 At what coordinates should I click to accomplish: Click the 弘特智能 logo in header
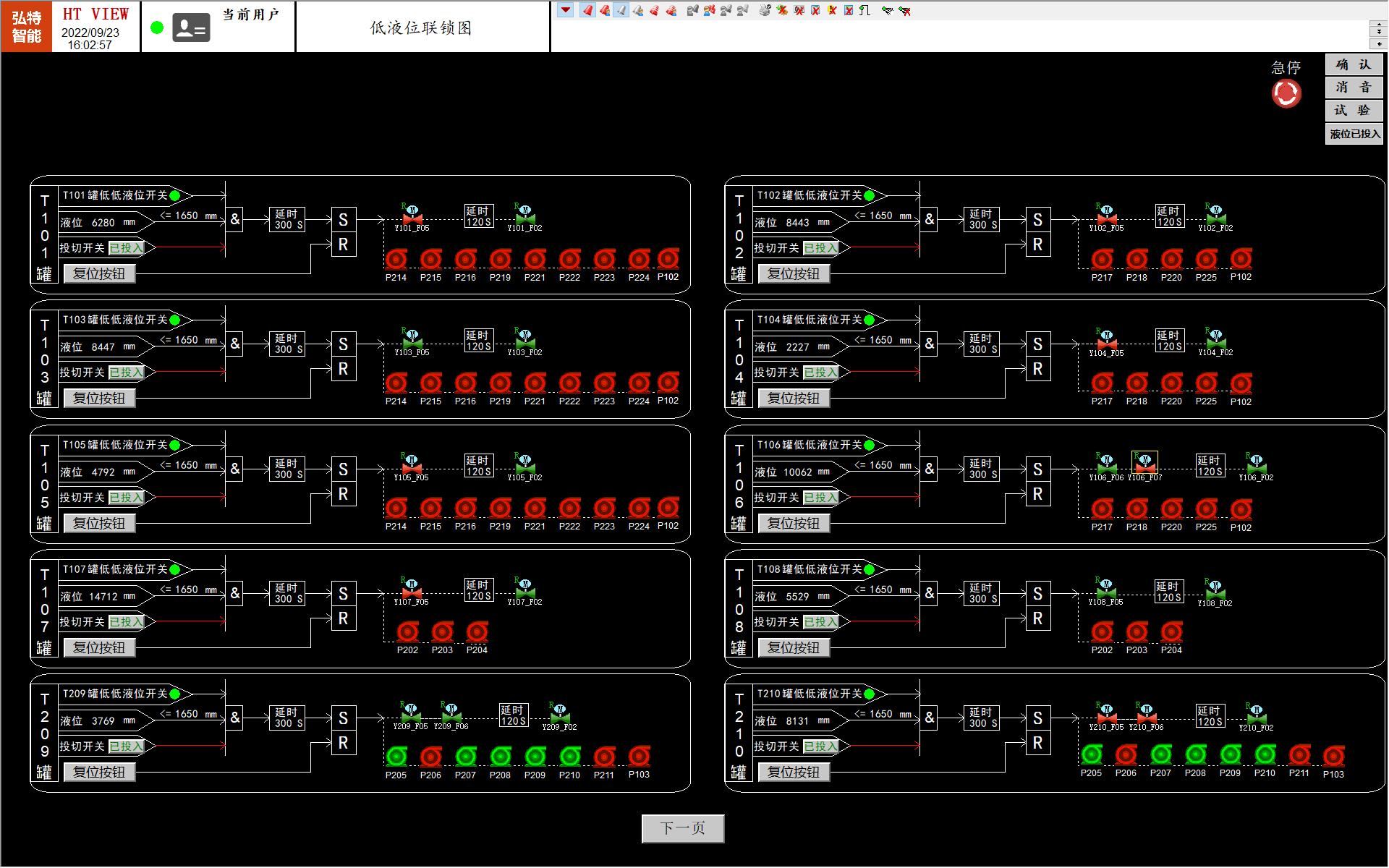(x=27, y=27)
